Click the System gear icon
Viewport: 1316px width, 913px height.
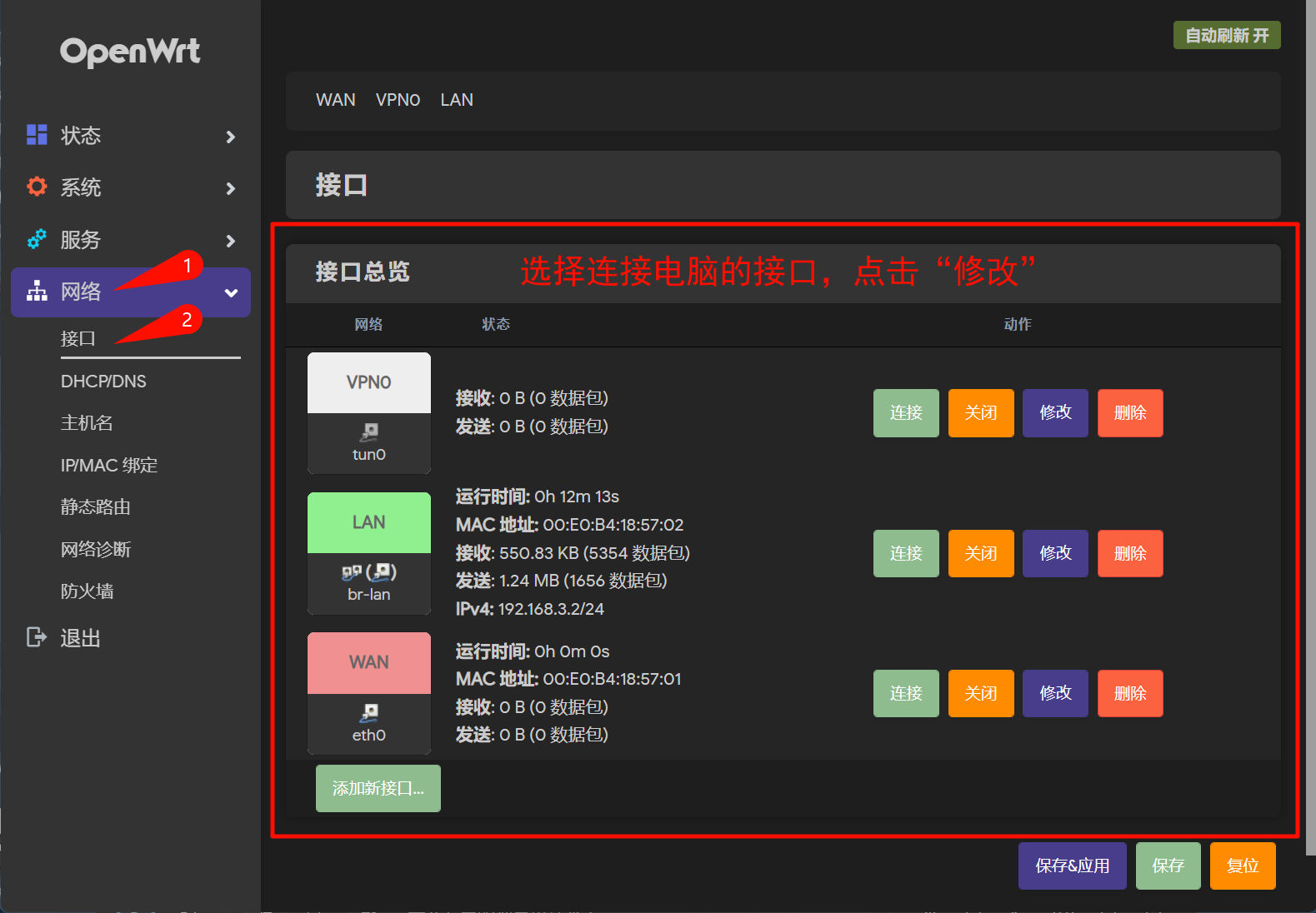coord(37,187)
